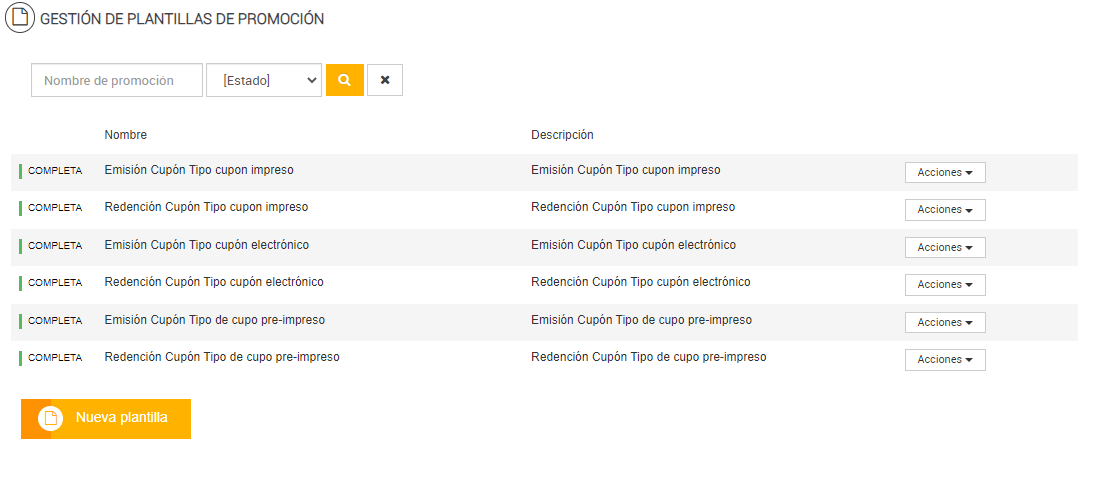Click the Nombre column header
Viewport: 1106px width, 484px height.
[126, 135]
